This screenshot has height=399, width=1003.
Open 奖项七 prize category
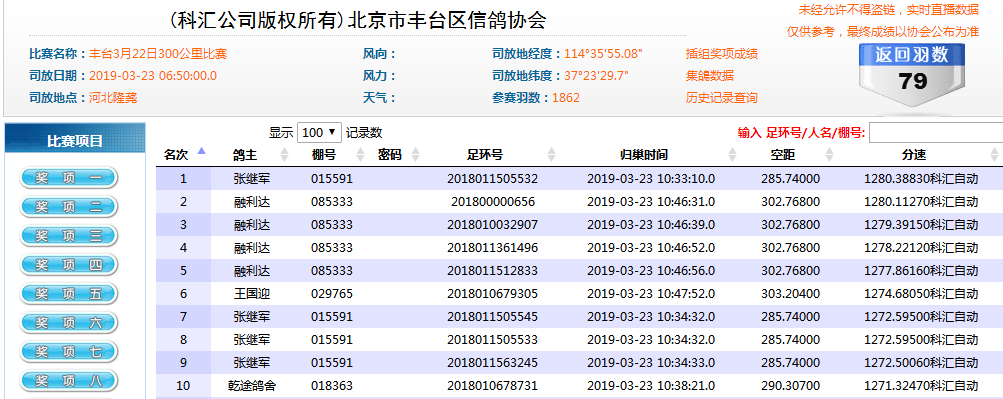pyautogui.click(x=68, y=352)
